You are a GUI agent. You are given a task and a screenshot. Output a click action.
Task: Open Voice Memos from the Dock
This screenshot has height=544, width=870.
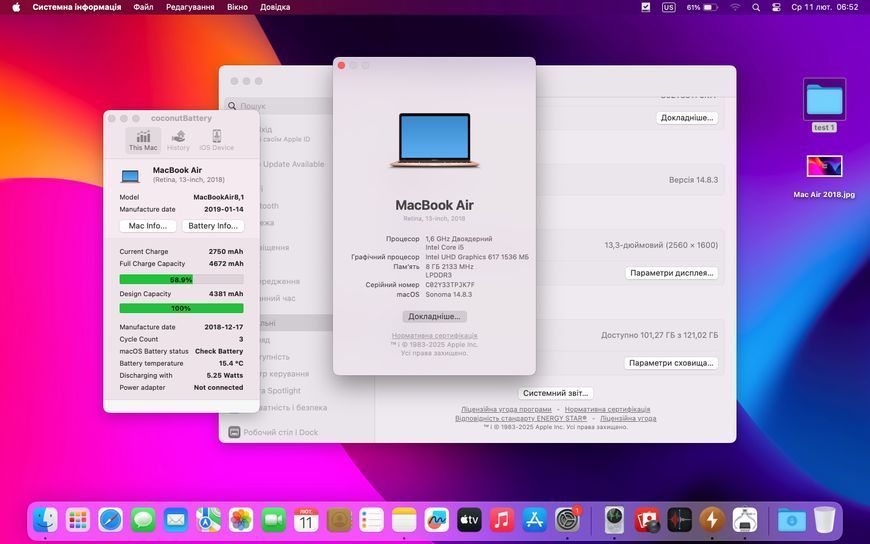tap(680, 520)
